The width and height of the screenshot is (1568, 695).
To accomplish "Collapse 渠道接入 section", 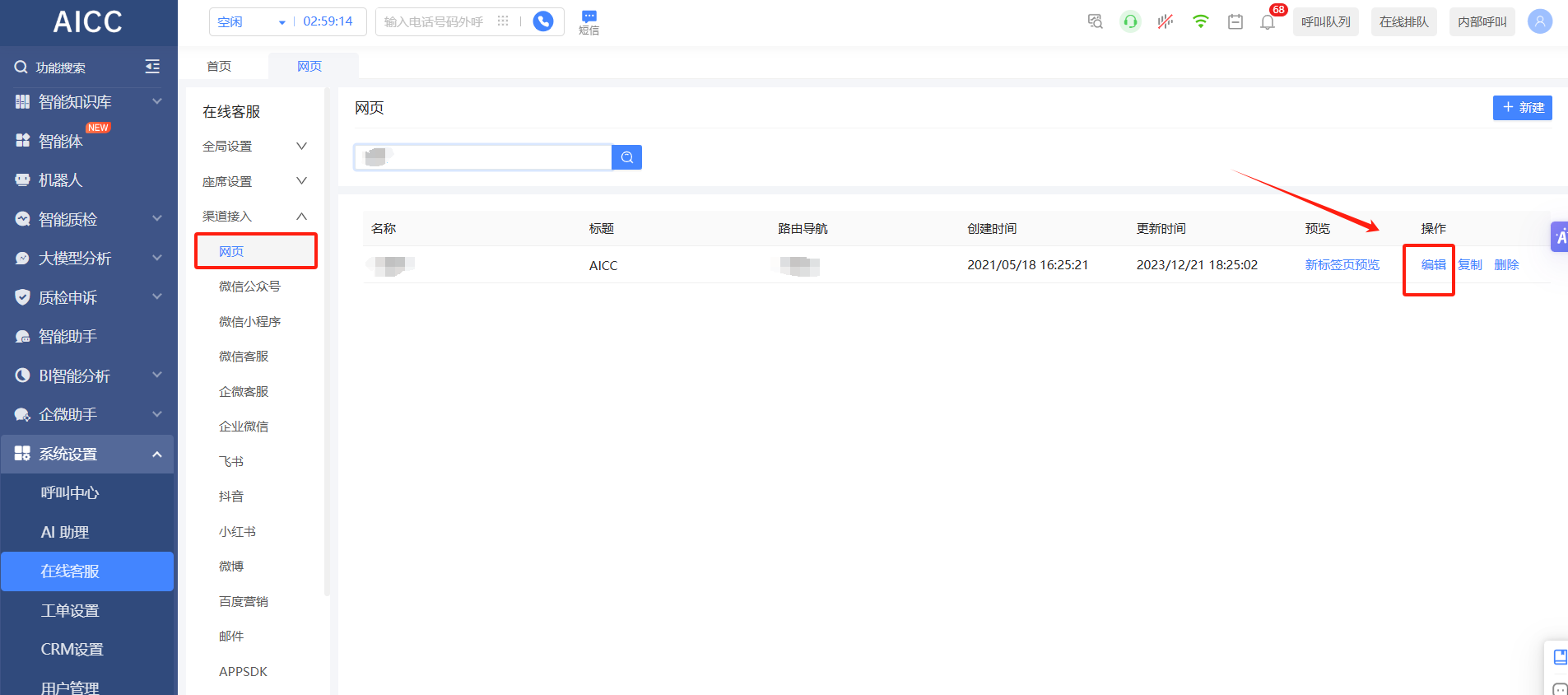I will point(255,216).
